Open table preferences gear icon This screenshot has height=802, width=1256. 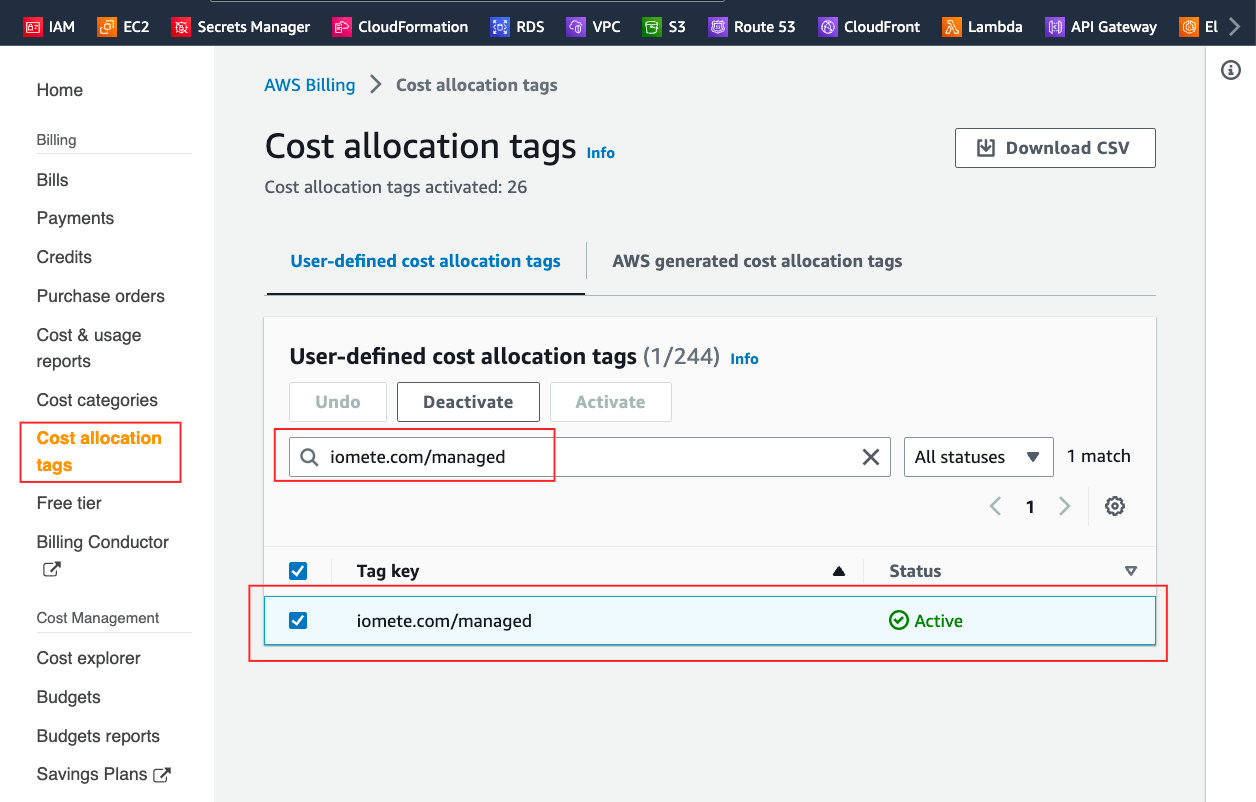1115,506
